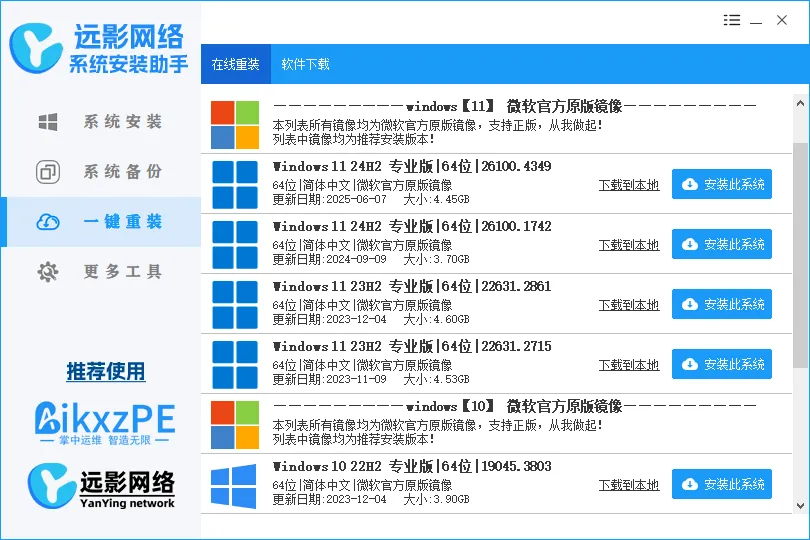810x540 pixels.
Task: Click 下载到本地 for build 22631.2715
Action: point(629,365)
